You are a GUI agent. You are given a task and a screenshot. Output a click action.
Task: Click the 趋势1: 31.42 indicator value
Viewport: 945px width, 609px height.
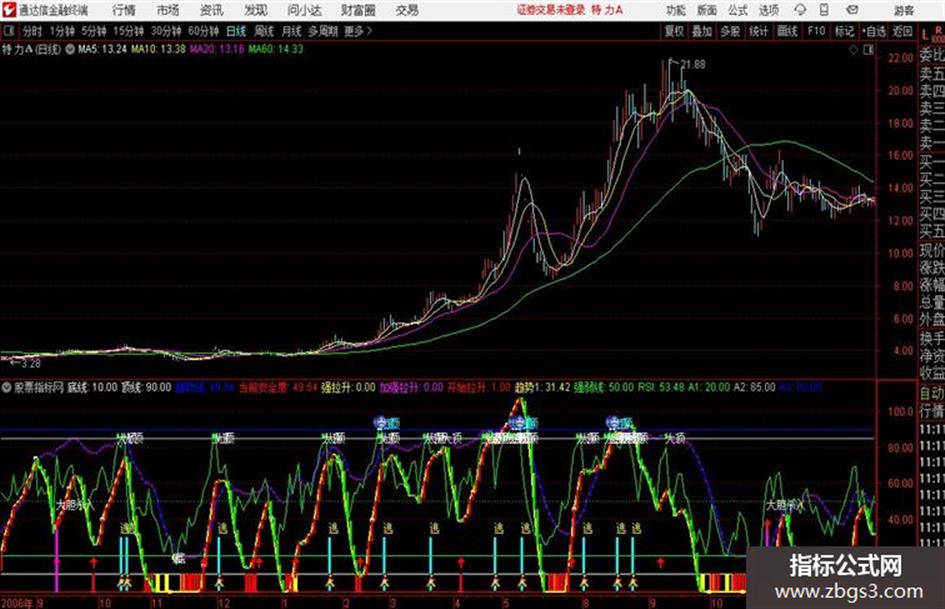coord(542,387)
